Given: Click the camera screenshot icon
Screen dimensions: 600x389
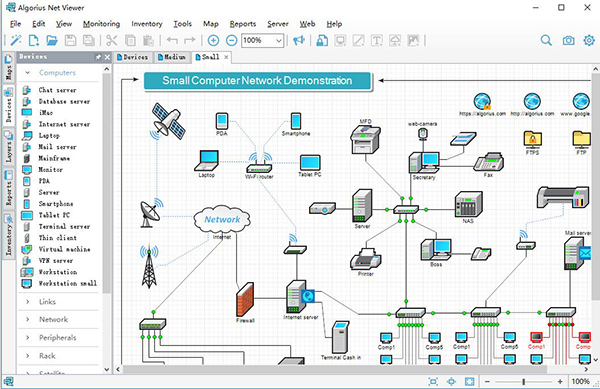Looking at the screenshot, I should coord(568,40).
